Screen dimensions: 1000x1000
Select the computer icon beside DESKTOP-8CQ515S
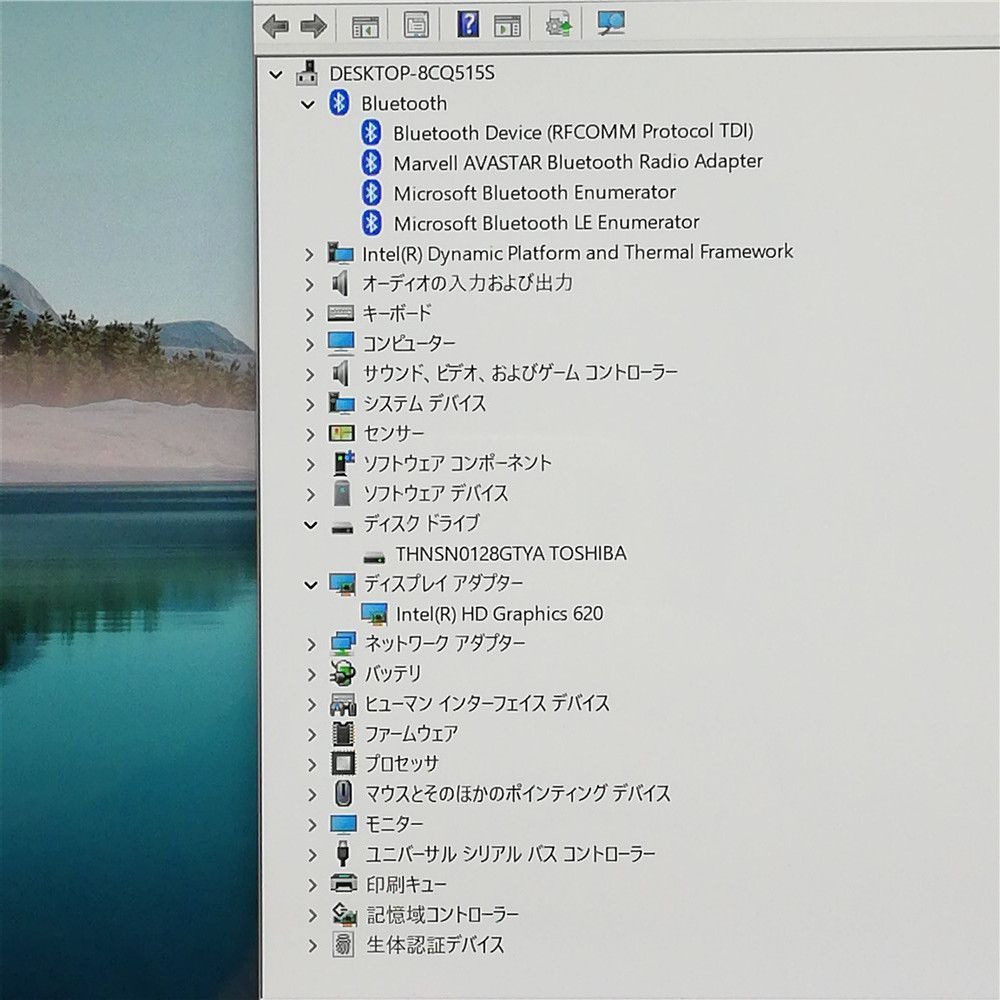(x=307, y=73)
